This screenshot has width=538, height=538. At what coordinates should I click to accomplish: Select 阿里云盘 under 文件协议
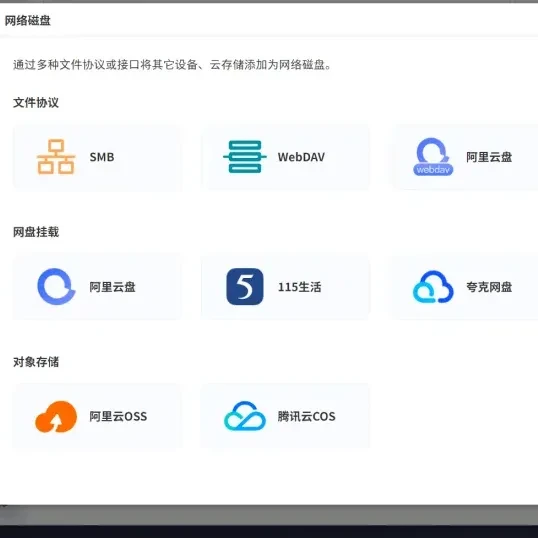(489, 157)
